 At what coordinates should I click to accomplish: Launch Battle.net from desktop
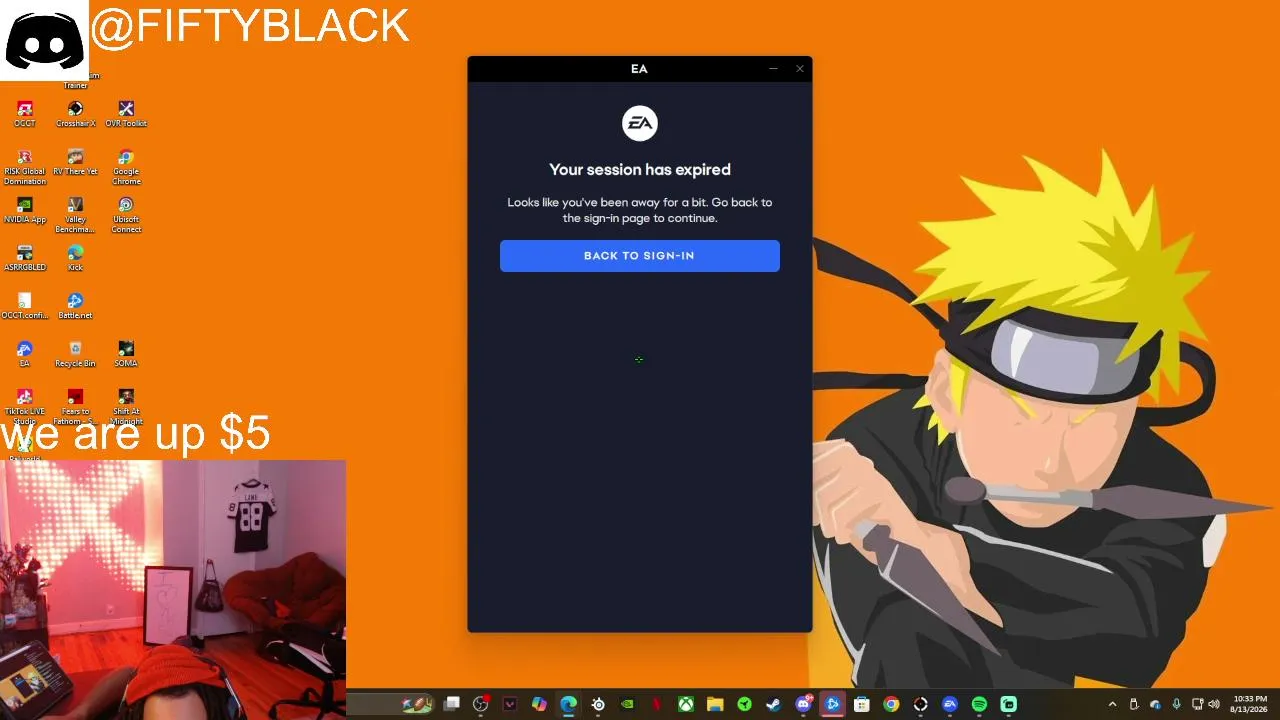coord(75,306)
